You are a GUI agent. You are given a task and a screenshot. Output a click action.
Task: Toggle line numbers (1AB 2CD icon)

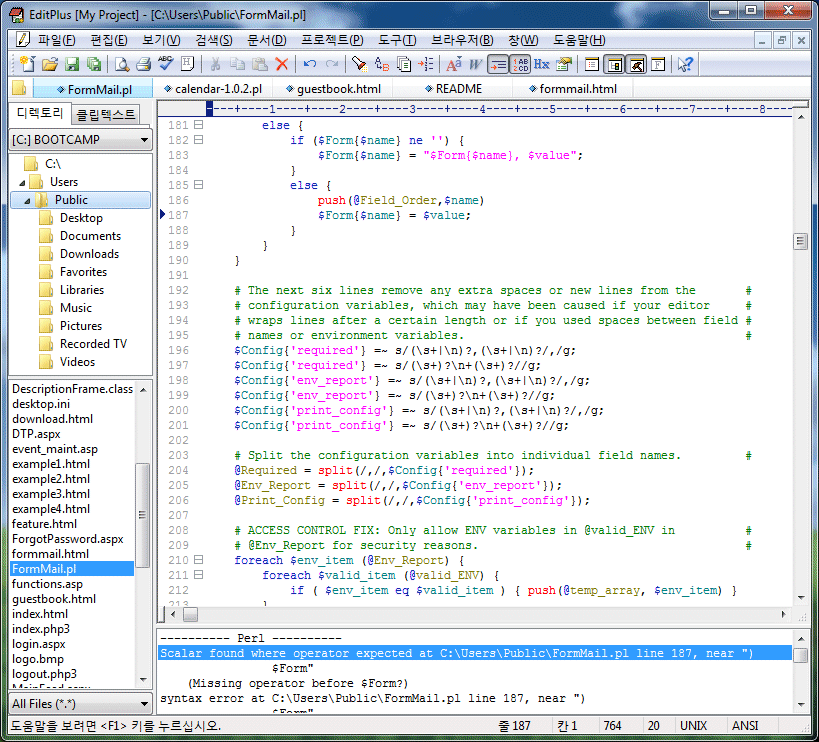520,64
